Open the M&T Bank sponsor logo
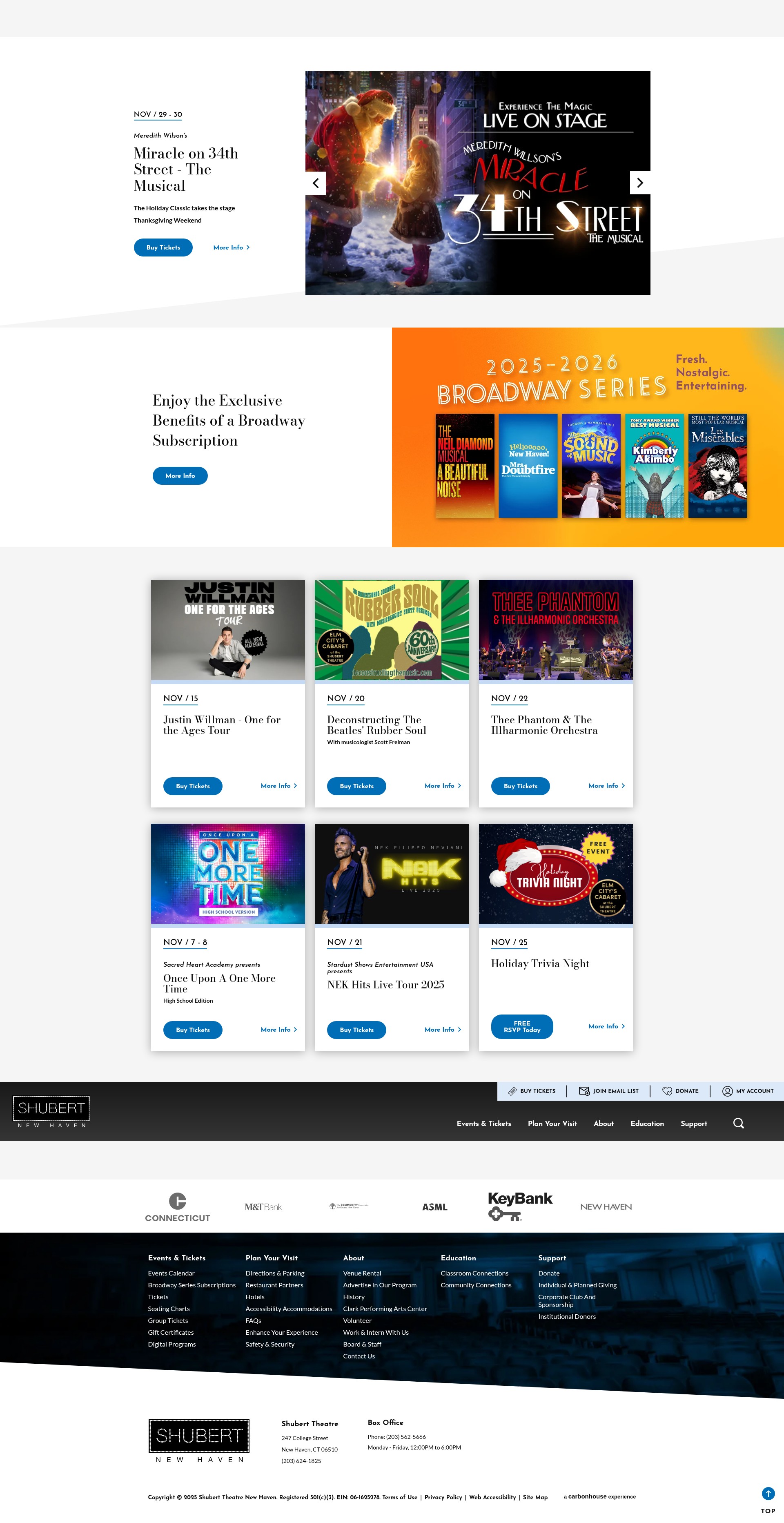This screenshot has width=784, height=1523. (x=263, y=1207)
